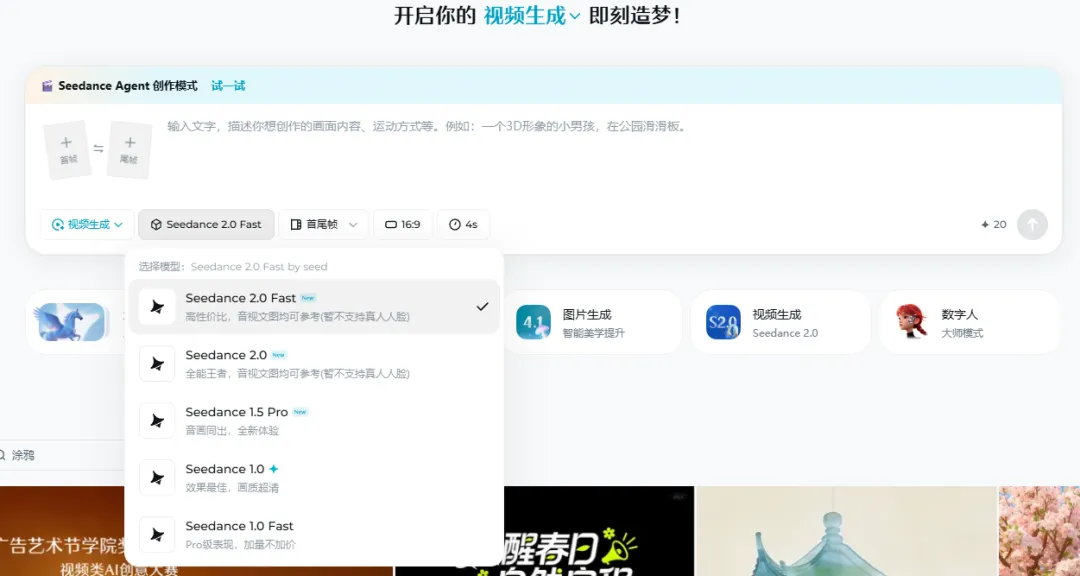The height and width of the screenshot is (576, 1080).
Task: Select the Seedance 2.0 model option
Action: click(x=314, y=364)
